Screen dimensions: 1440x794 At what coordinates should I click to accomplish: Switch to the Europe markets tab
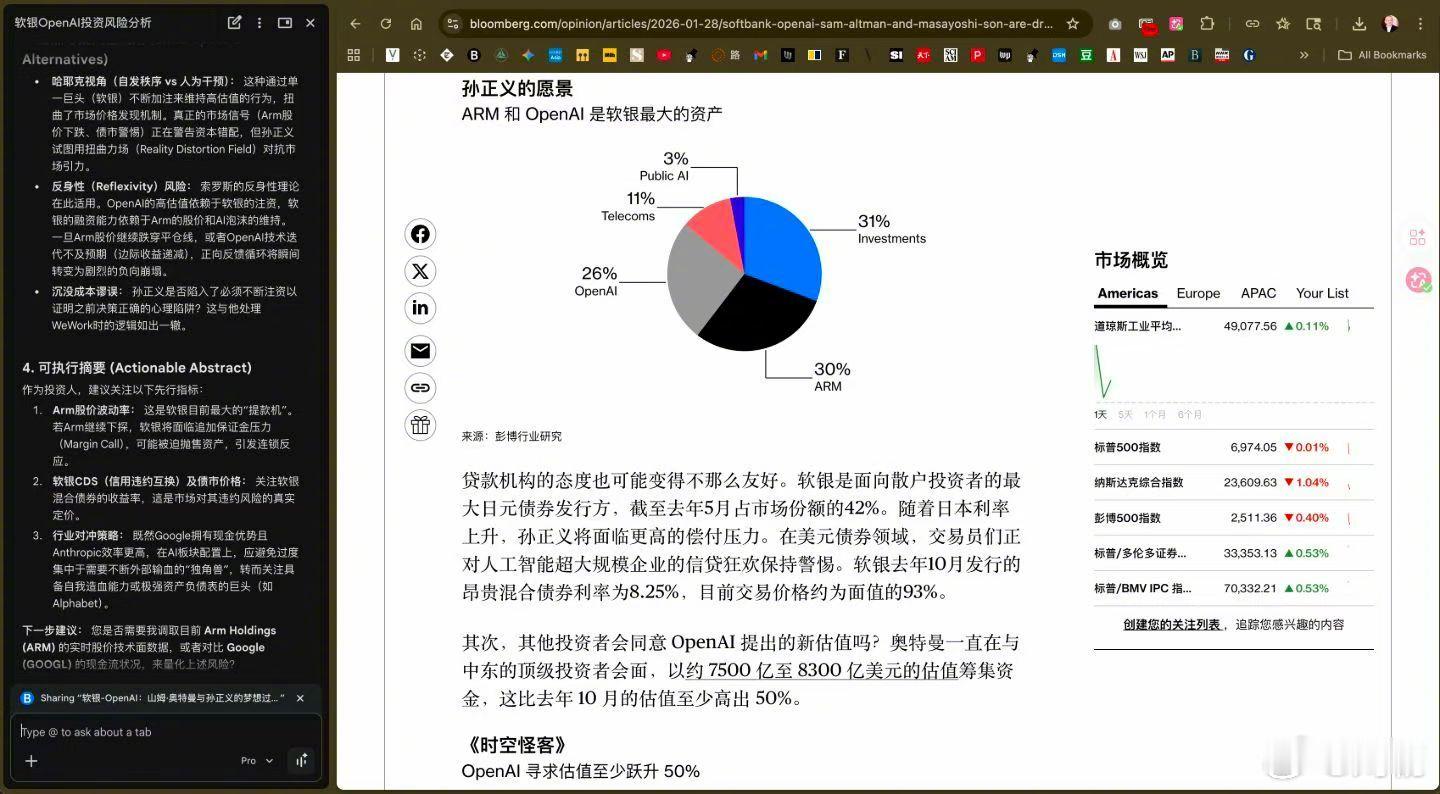pos(1197,293)
